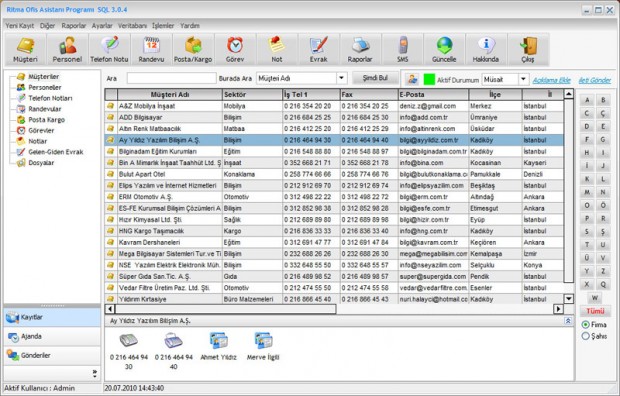Open the SMS phone icon
The width and height of the screenshot is (620, 396).
[x=403, y=49]
